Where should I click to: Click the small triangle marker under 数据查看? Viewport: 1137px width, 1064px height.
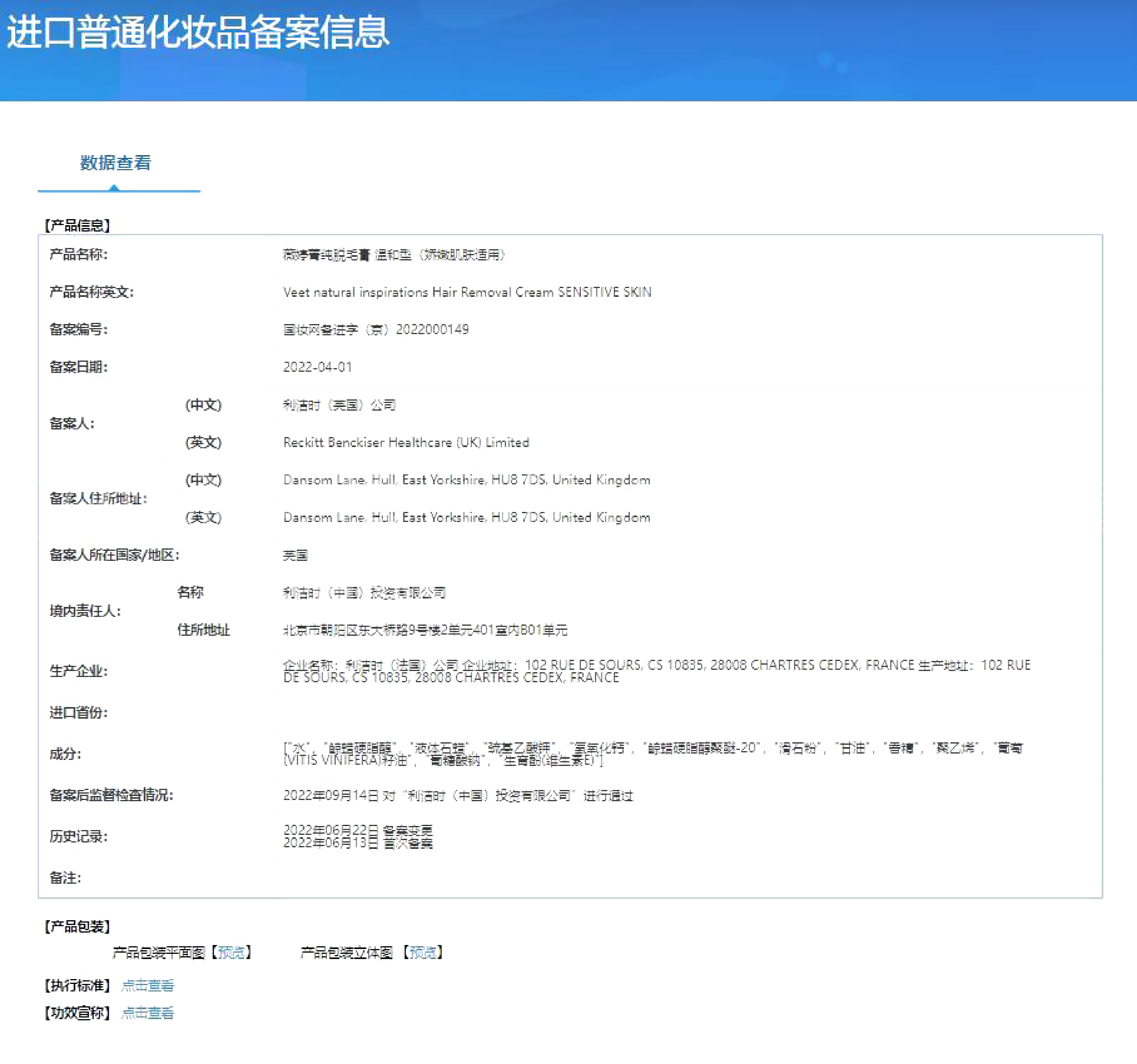tap(114, 187)
